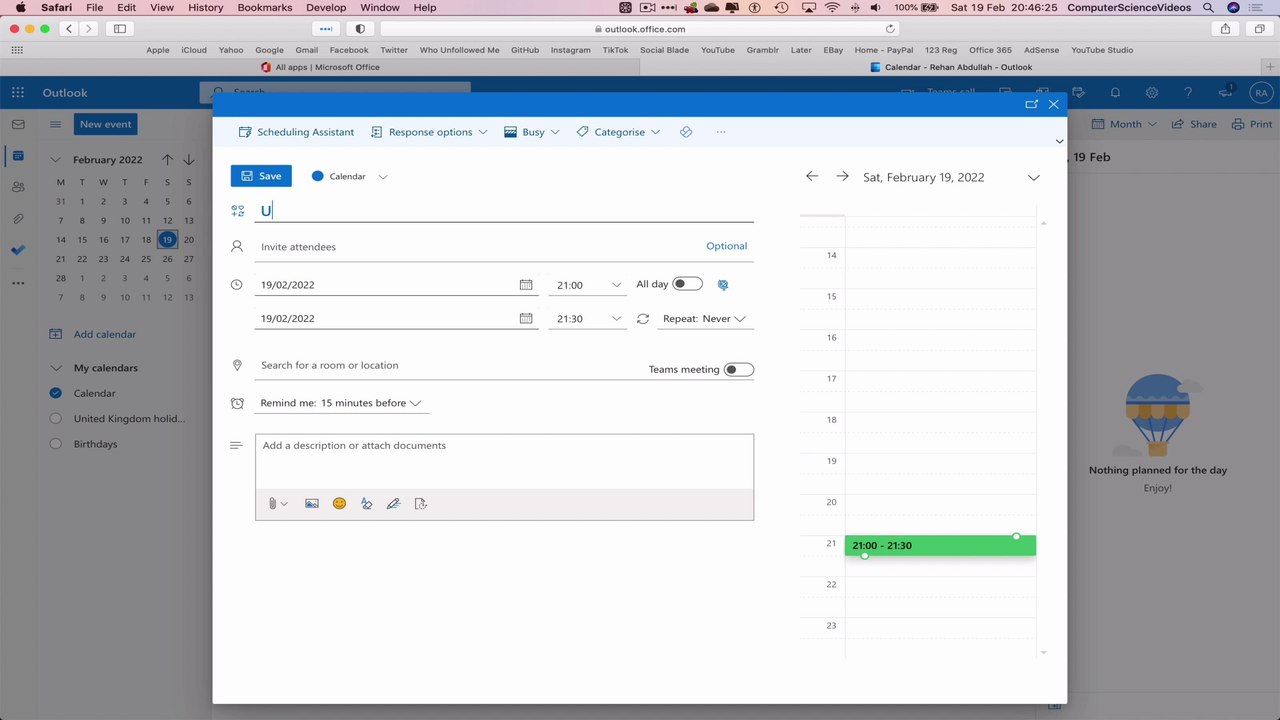Save the new event
The image size is (1280, 720).
coord(261,176)
